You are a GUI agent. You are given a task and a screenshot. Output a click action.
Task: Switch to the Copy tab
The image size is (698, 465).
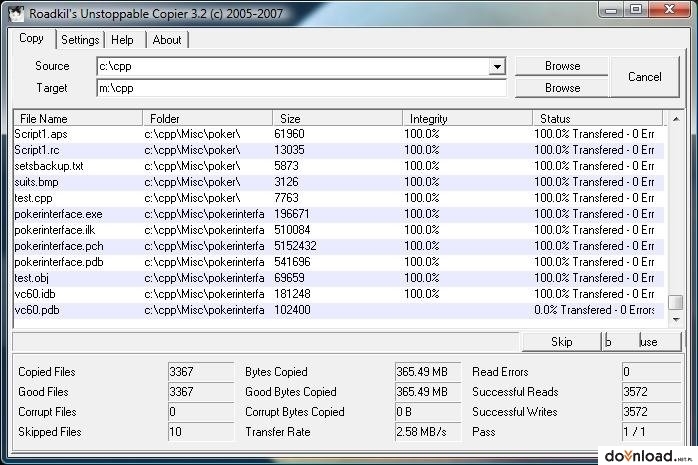[31, 39]
